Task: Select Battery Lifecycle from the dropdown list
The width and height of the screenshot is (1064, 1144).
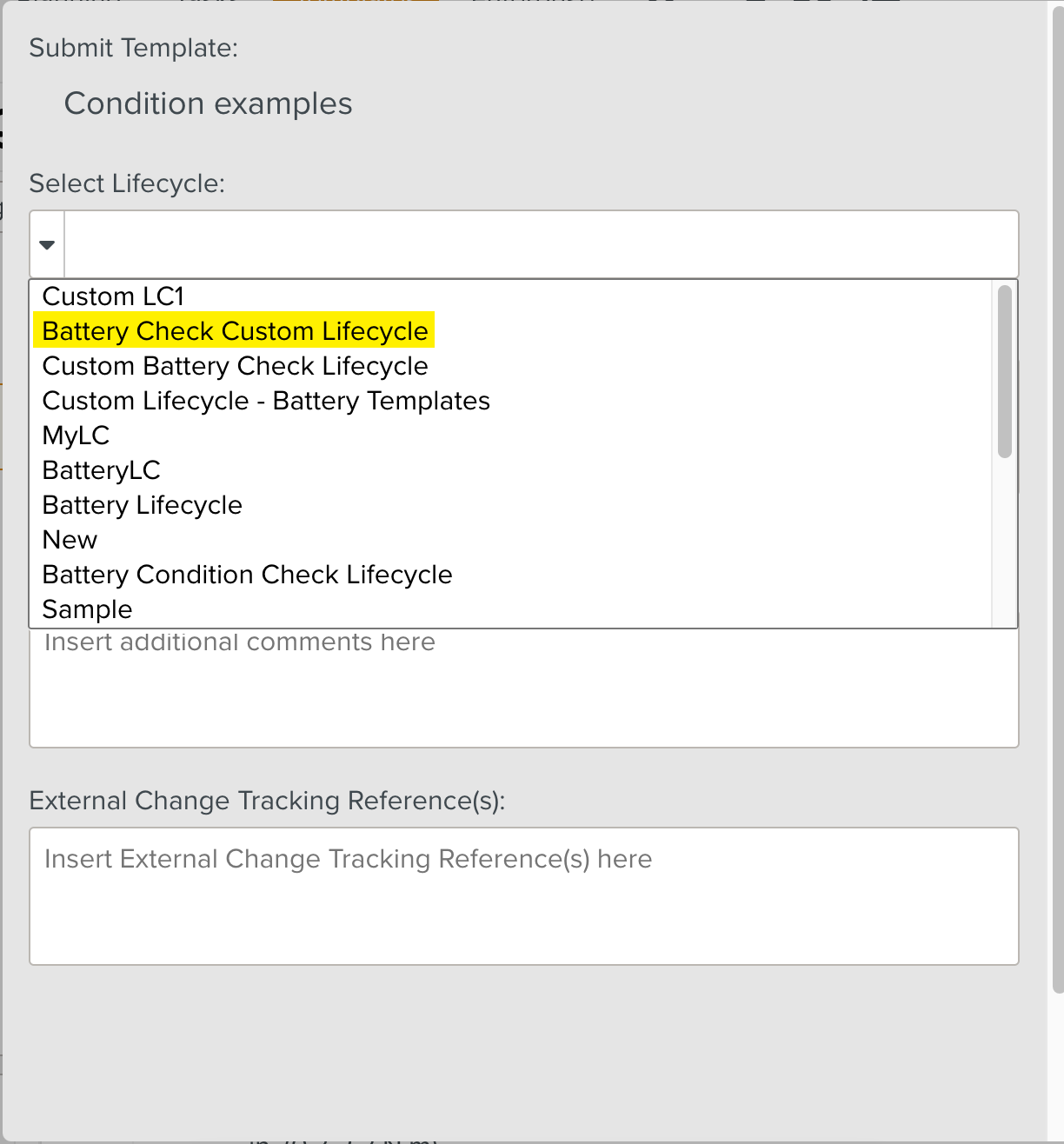Action: pyautogui.click(x=142, y=505)
